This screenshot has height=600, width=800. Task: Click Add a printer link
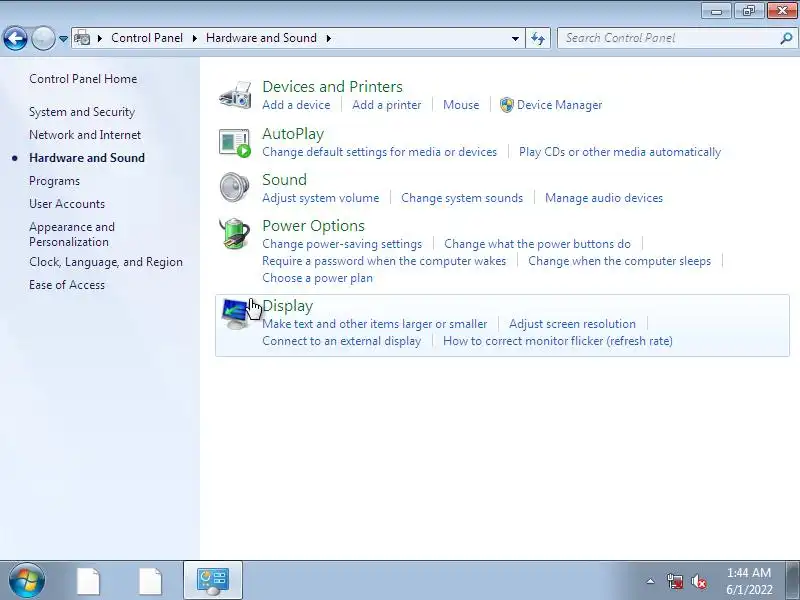click(386, 105)
